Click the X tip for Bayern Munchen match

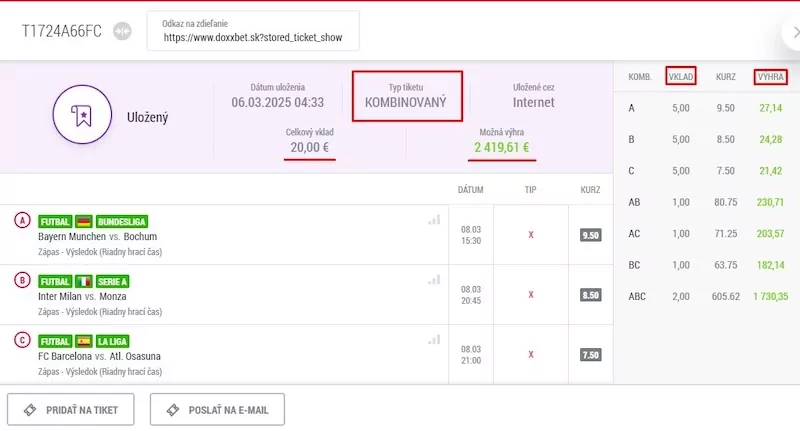[531, 235]
